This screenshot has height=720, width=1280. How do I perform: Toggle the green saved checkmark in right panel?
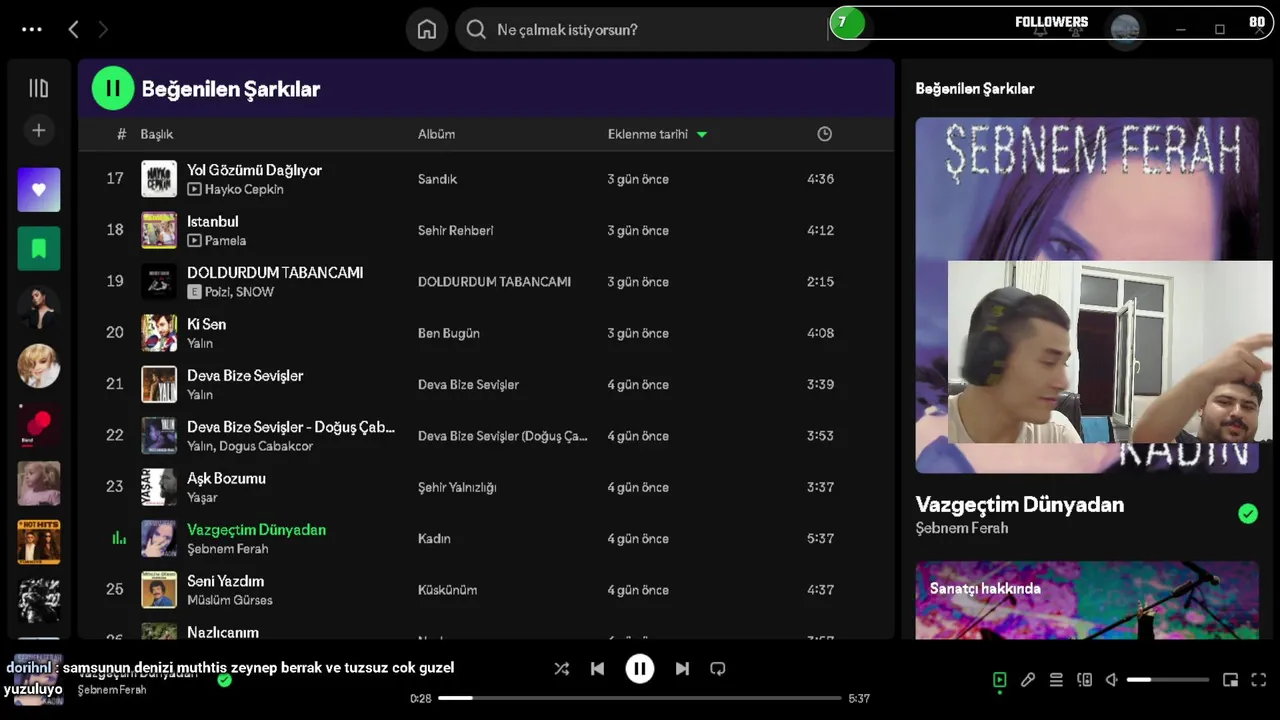(1248, 514)
